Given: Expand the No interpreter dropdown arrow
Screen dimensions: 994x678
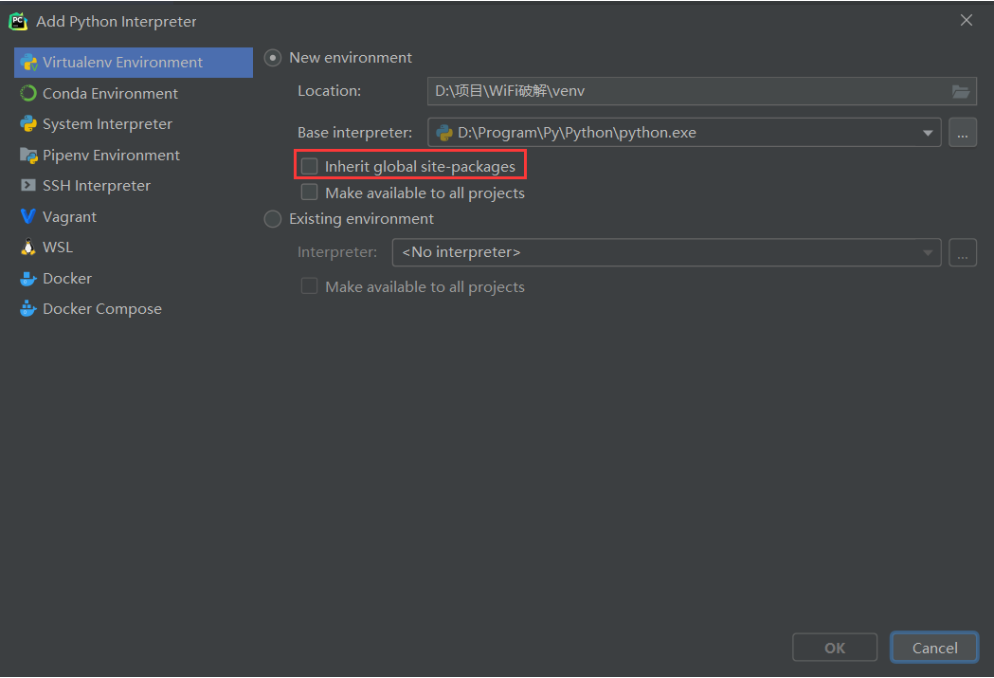Looking at the screenshot, I should [x=927, y=253].
